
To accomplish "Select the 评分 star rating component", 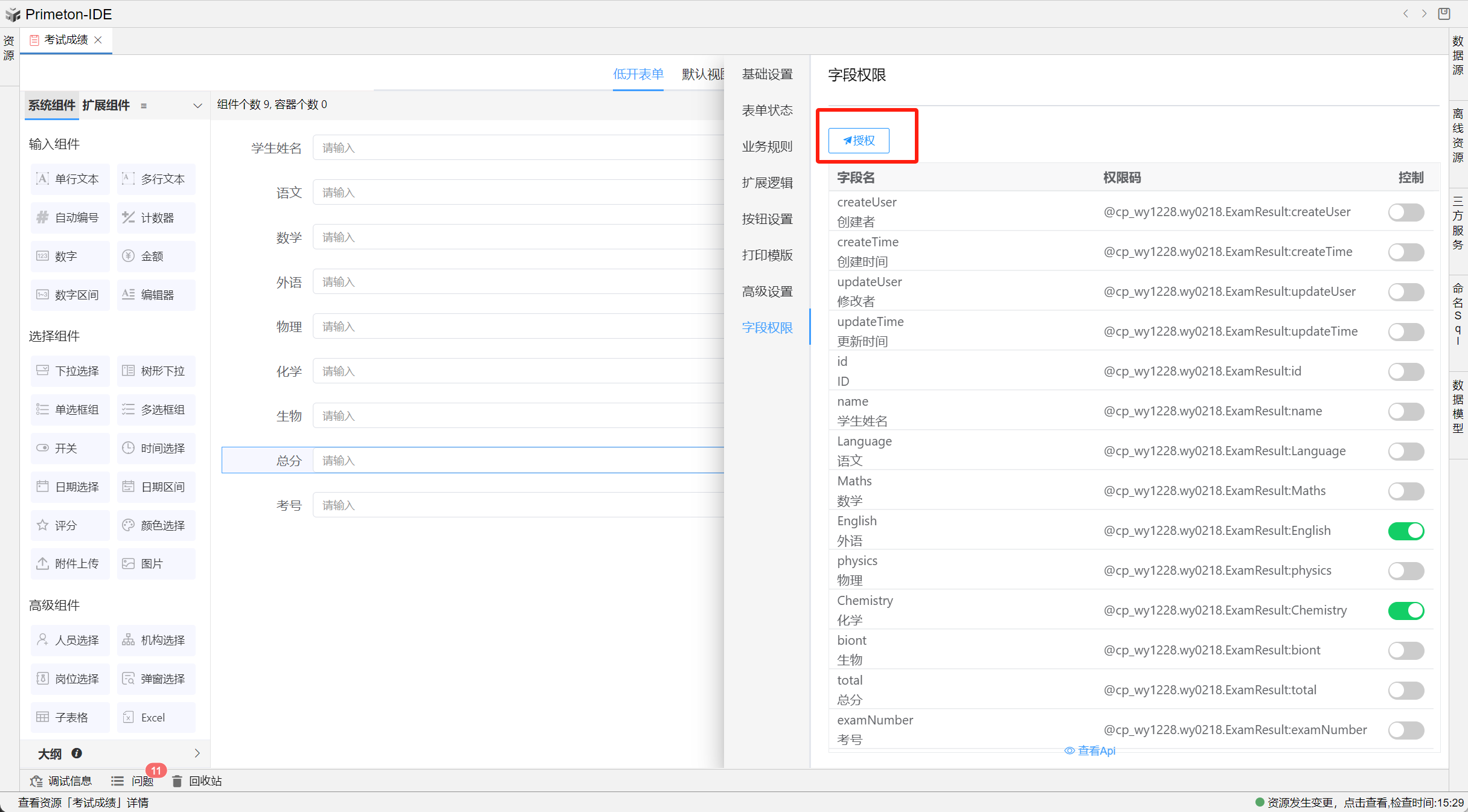I will pos(69,525).
